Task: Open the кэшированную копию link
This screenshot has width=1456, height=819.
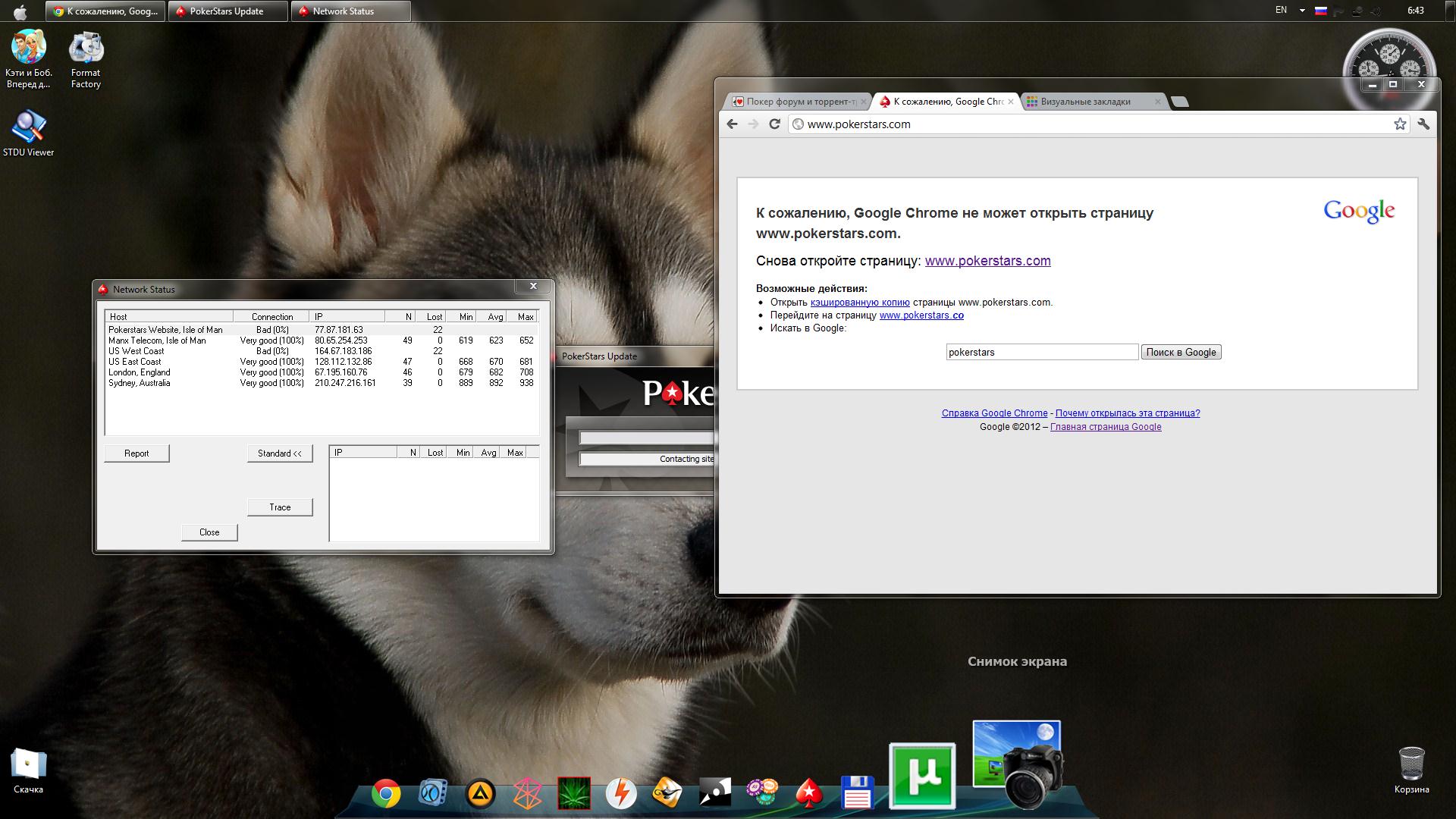Action: coord(859,303)
